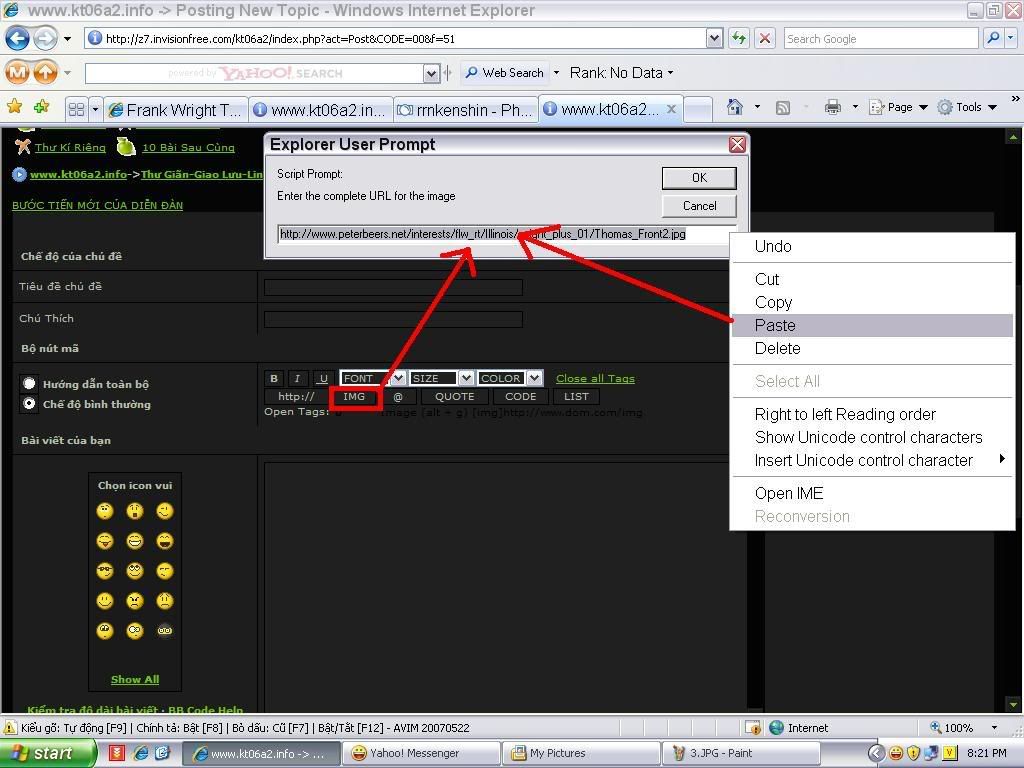Click Cancel in Explorer User Prompt
1024x768 pixels.
pyautogui.click(x=699, y=206)
